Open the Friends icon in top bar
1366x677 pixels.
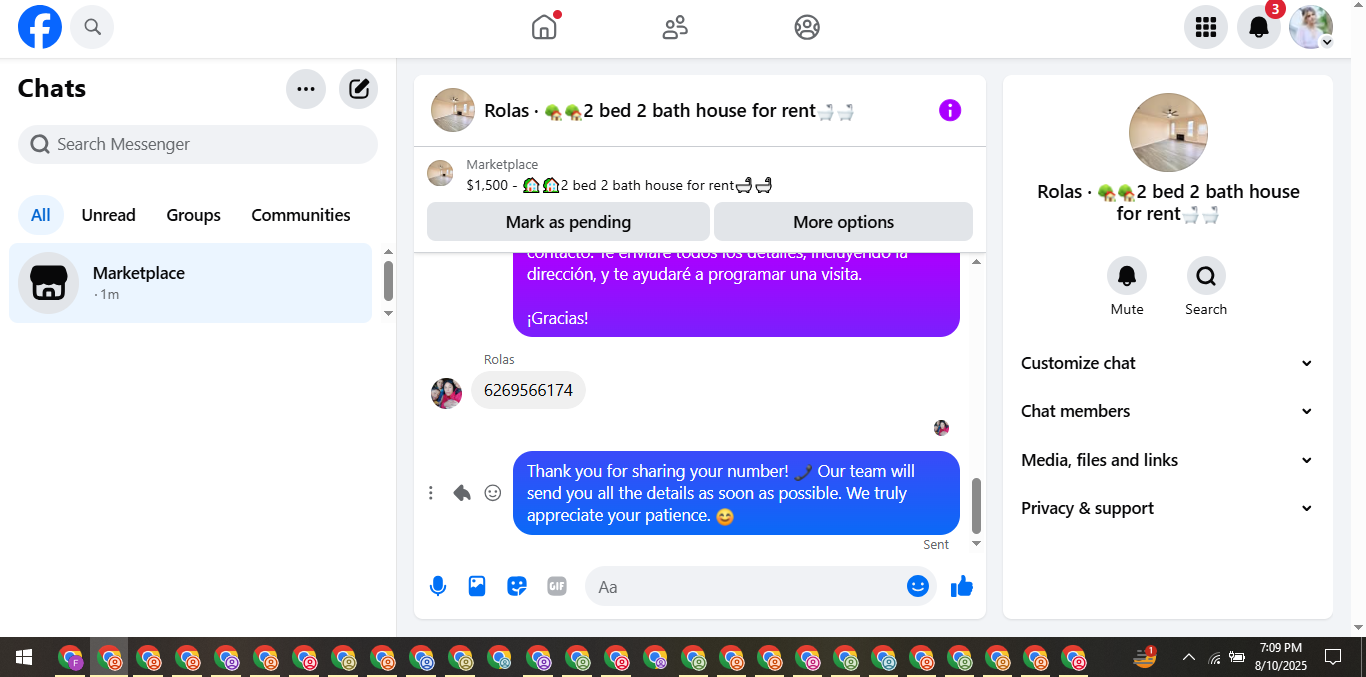676,27
